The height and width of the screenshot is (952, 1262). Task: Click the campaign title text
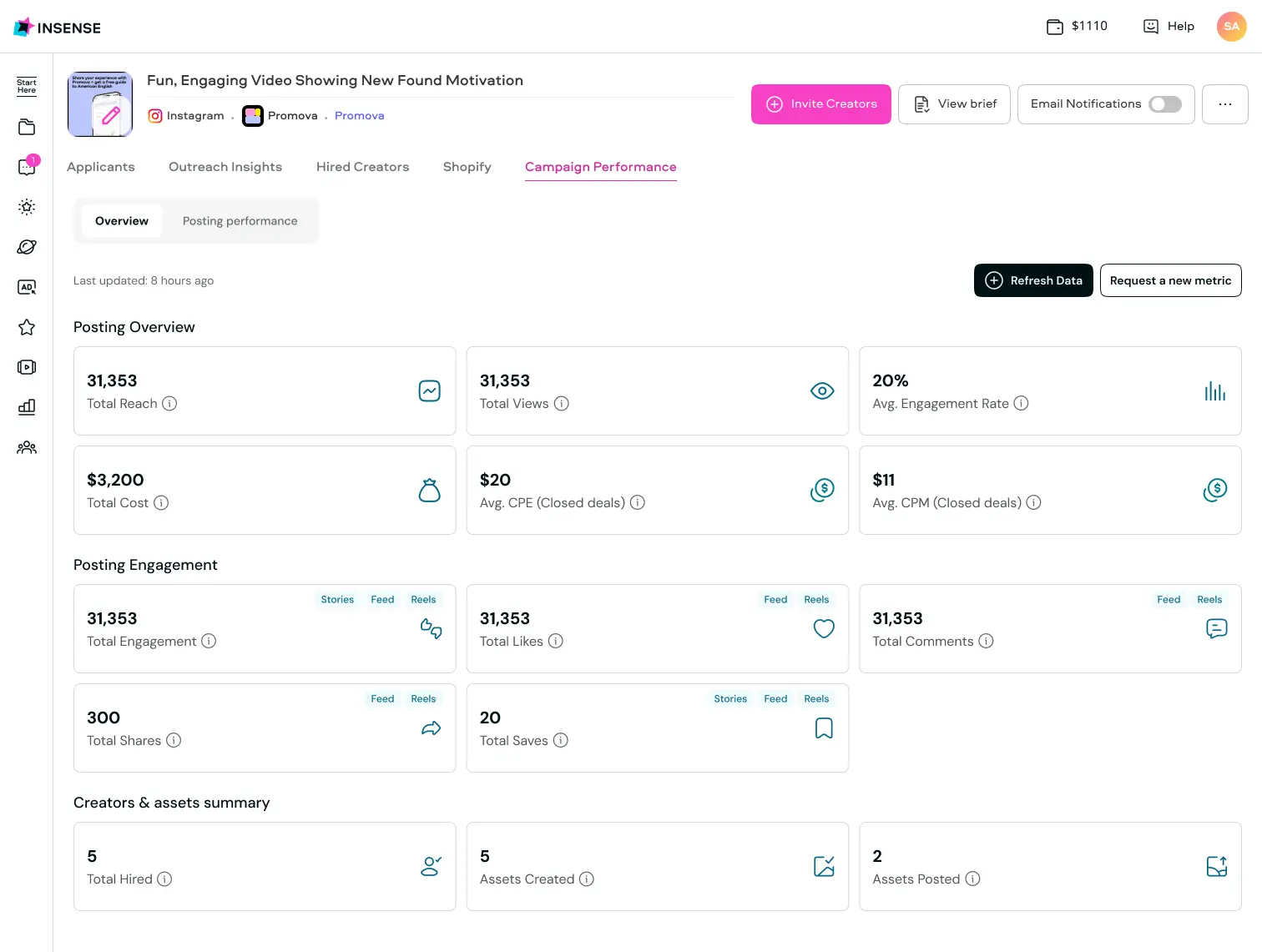(x=336, y=80)
